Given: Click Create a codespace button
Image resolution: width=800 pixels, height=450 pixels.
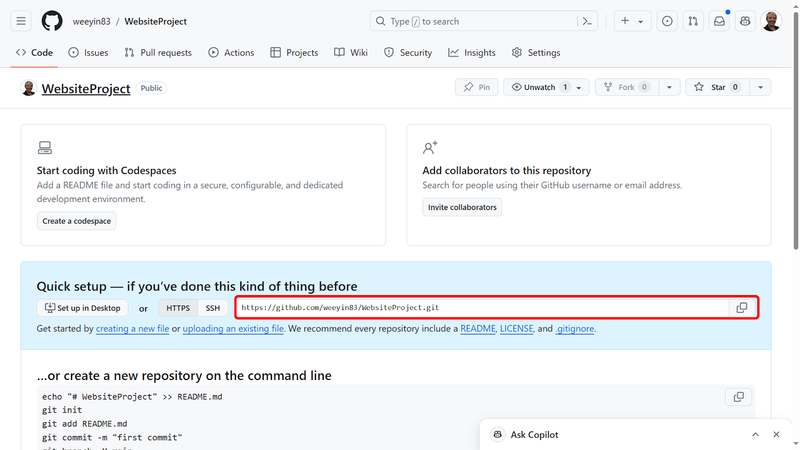Looking at the screenshot, I should [77, 221].
